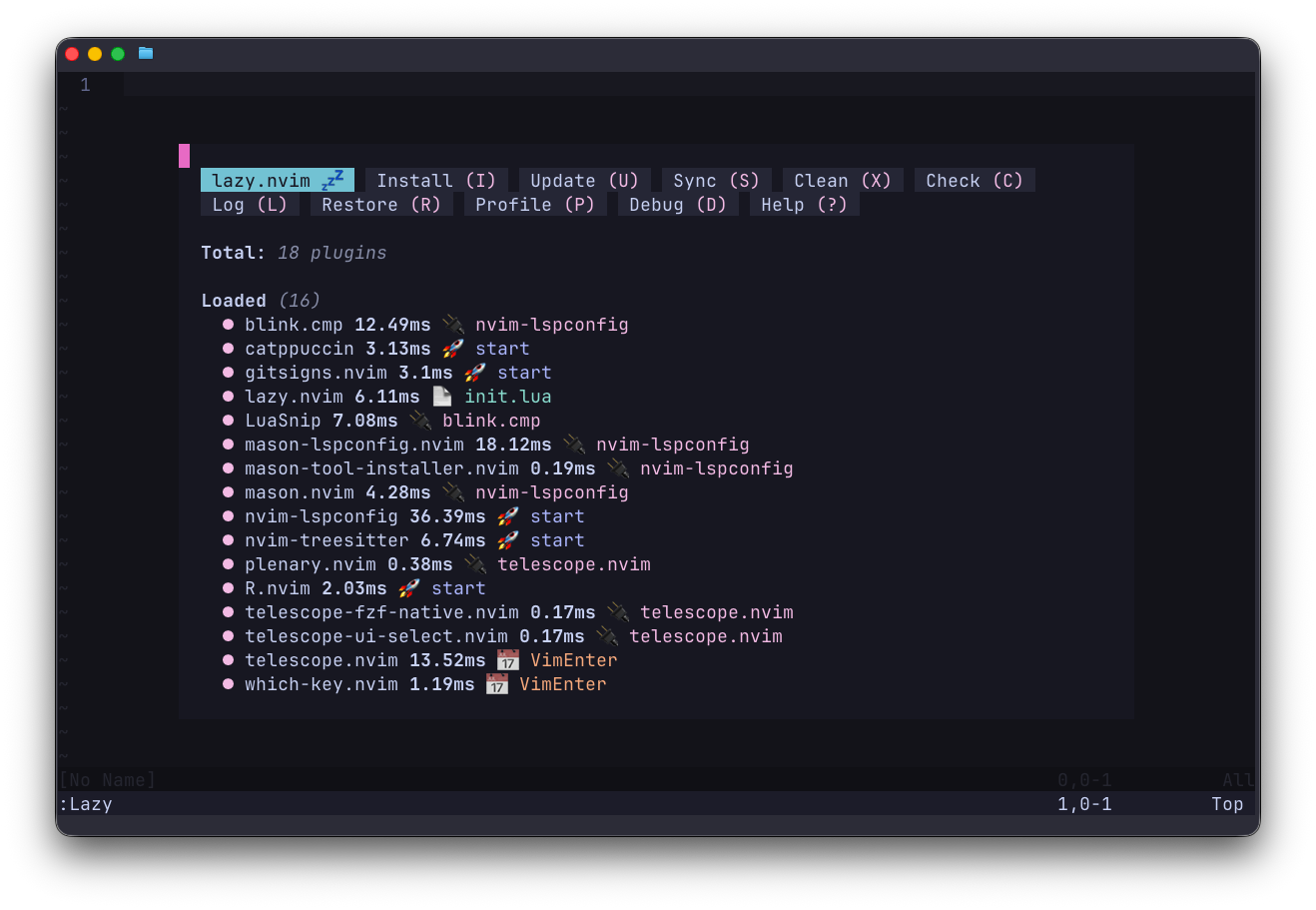
Task: Click the rocket icon on the gitsigns.nvim row
Action: pyautogui.click(x=475, y=373)
